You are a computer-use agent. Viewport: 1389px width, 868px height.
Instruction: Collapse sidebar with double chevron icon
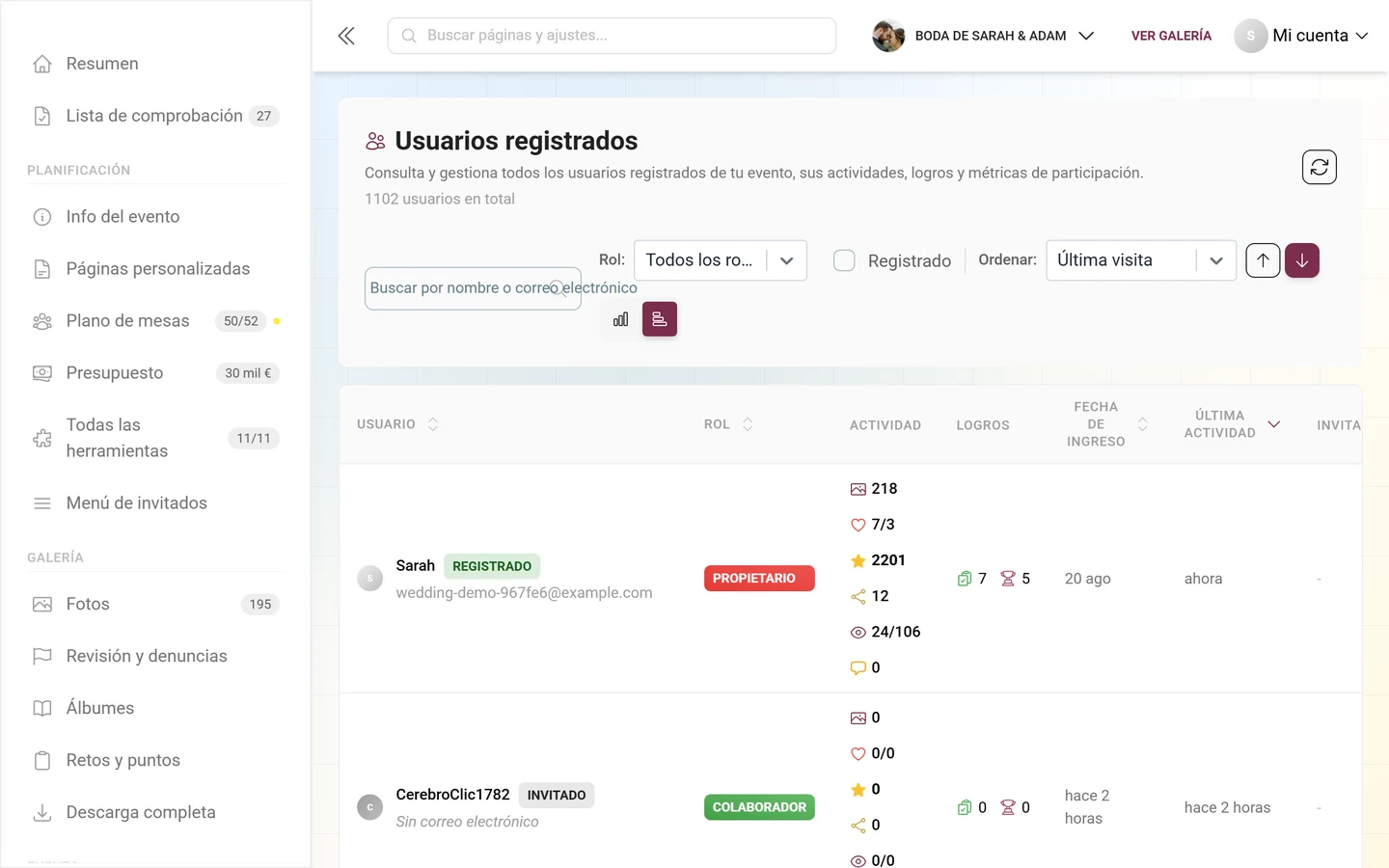point(346,36)
